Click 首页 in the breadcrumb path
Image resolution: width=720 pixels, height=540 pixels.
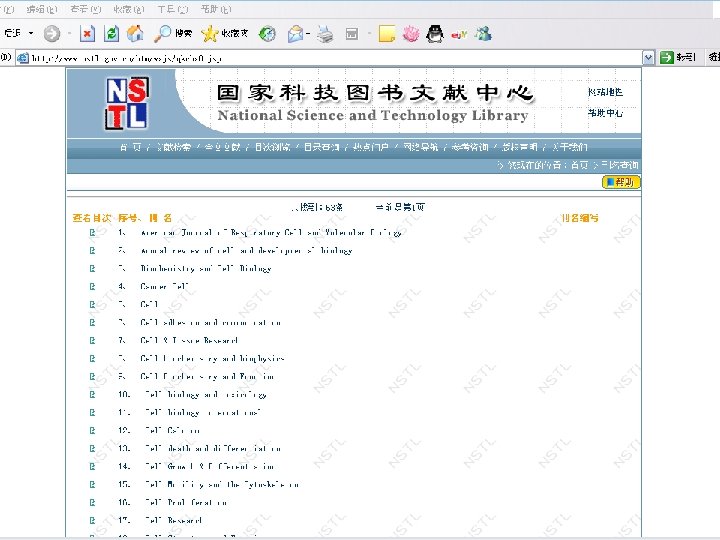579,165
